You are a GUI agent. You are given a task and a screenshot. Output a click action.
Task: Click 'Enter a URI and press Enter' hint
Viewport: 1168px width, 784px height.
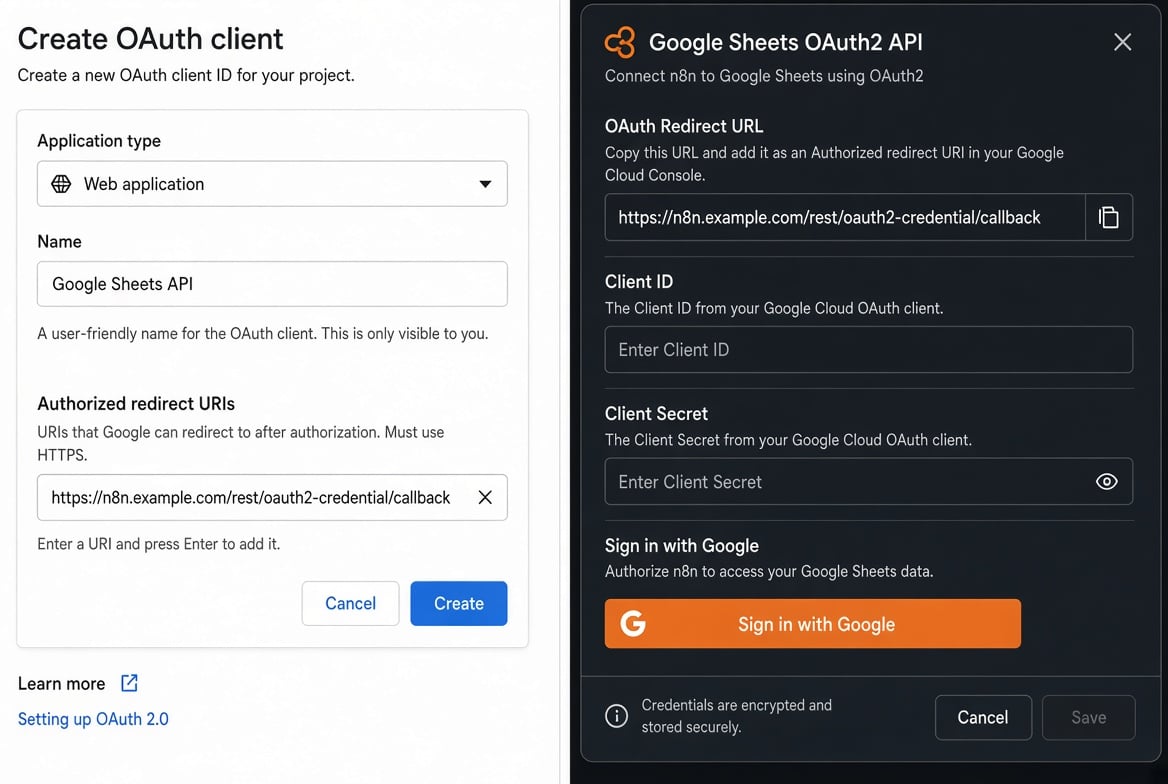click(x=159, y=544)
